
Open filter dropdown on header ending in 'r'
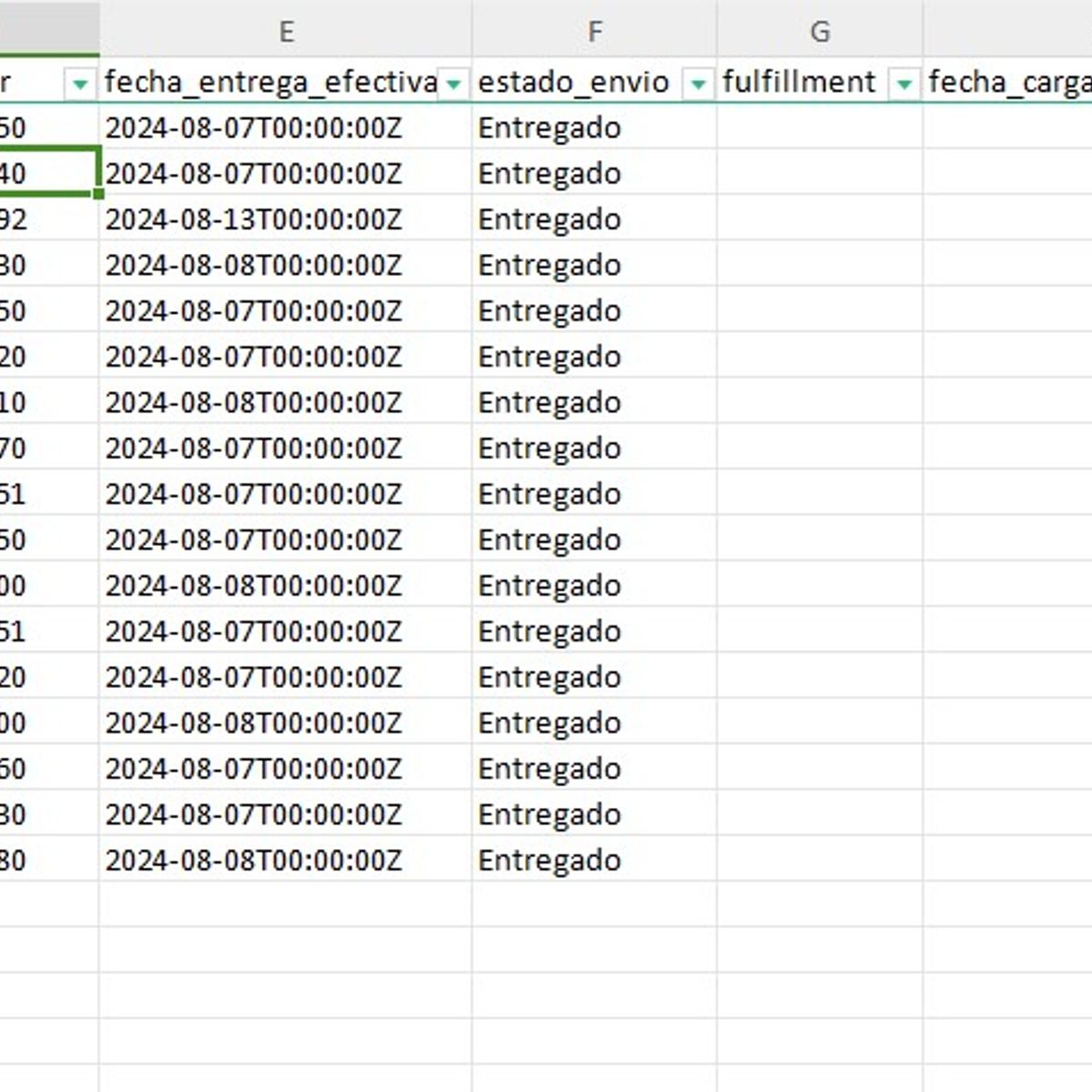click(80, 85)
